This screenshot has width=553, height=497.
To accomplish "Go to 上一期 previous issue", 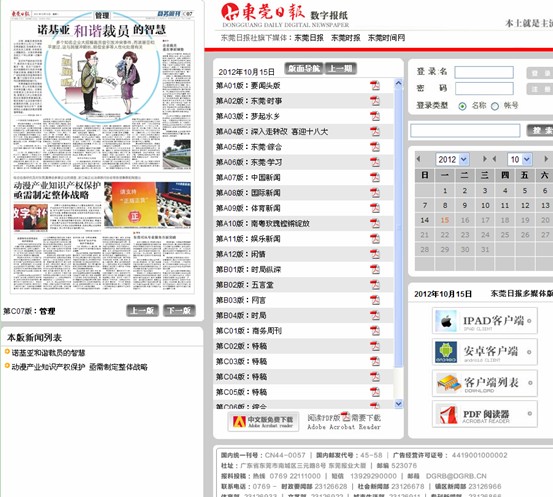I will (x=340, y=68).
